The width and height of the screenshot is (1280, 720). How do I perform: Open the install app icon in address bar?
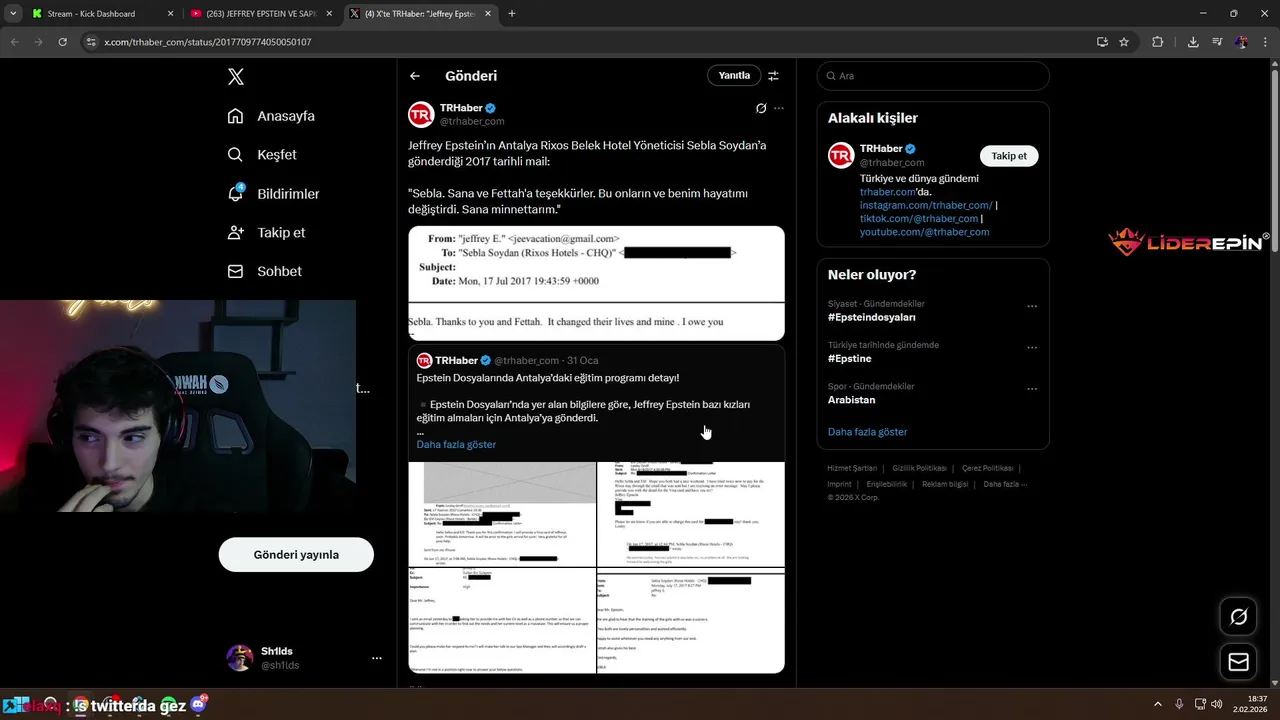coord(1102,42)
